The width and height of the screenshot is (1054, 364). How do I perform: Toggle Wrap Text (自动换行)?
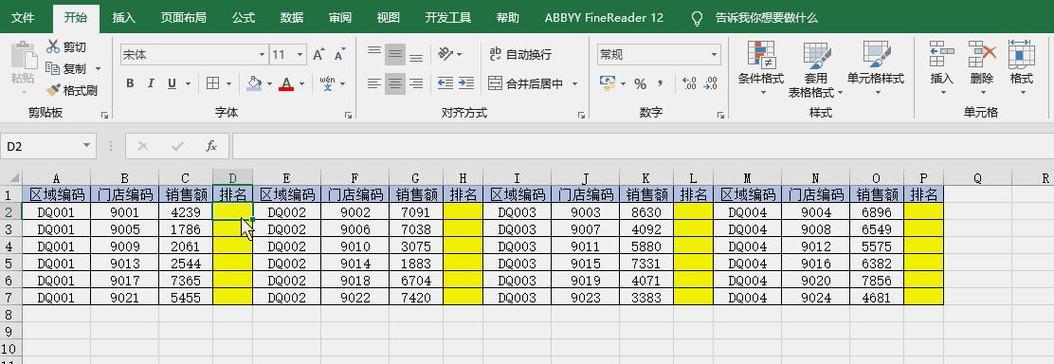[x=520, y=54]
